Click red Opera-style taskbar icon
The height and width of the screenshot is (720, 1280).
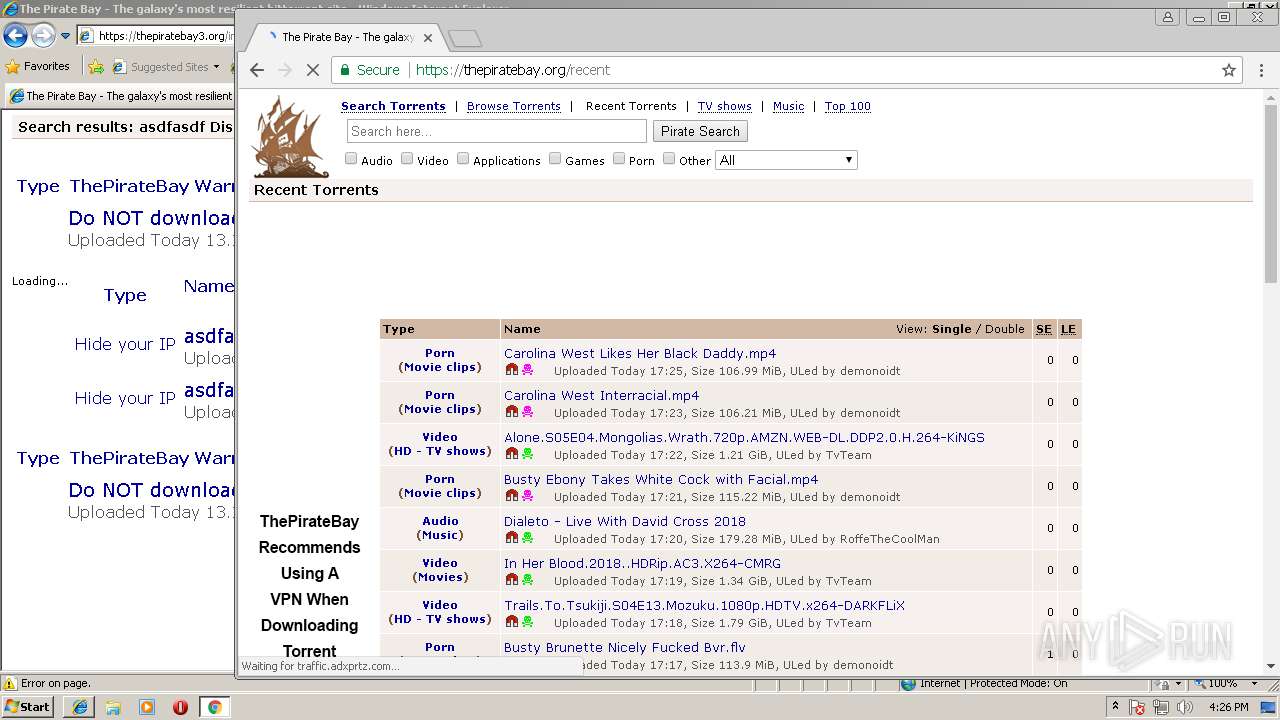click(180, 707)
